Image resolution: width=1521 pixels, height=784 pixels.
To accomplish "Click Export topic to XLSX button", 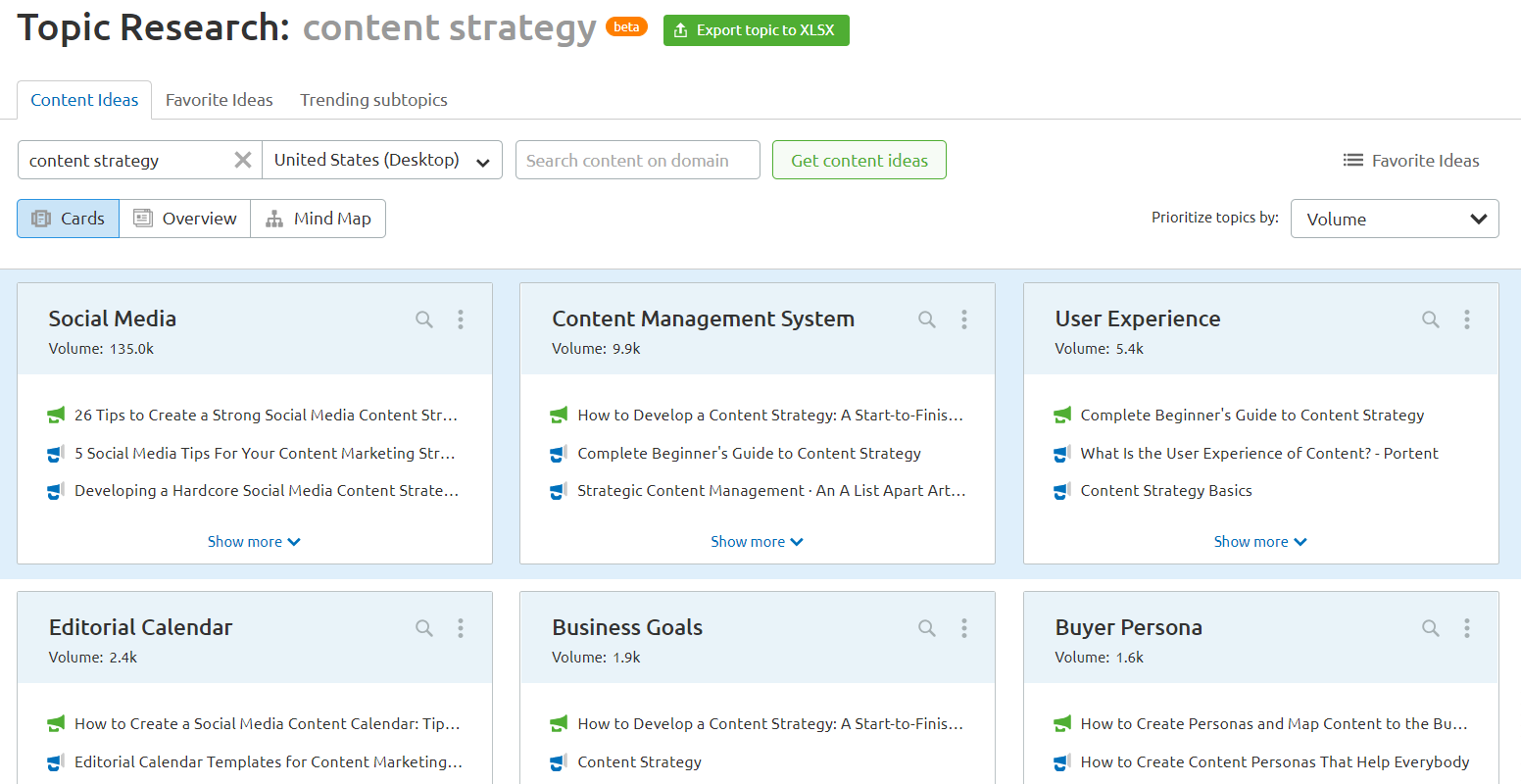I will point(757,30).
